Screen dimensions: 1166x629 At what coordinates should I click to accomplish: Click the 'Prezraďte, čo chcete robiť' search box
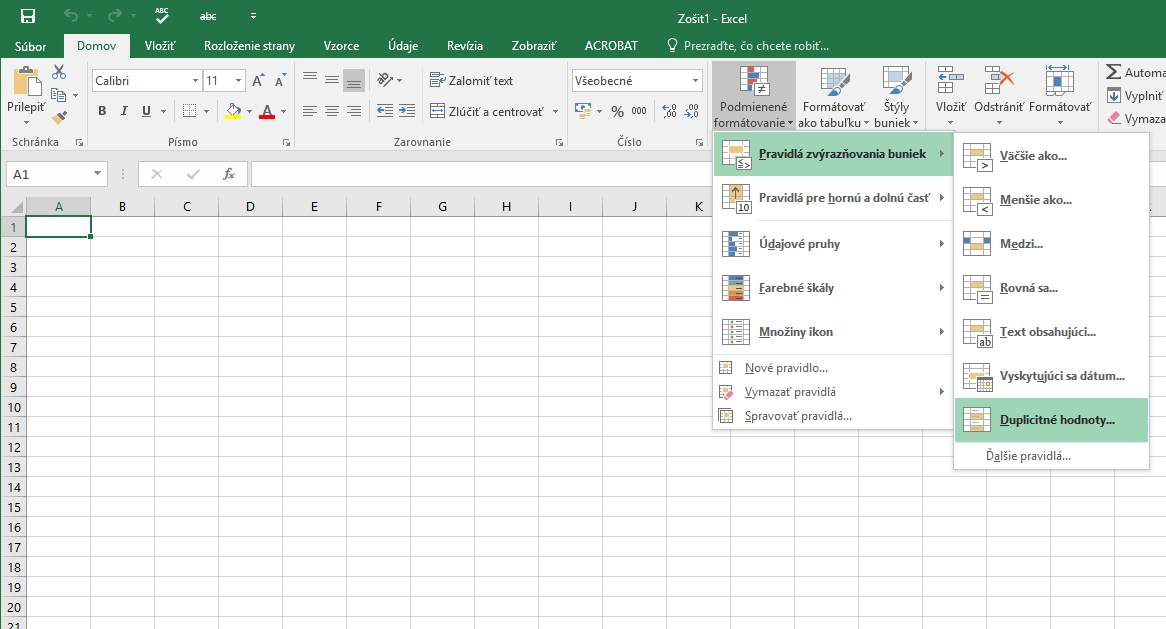755,46
